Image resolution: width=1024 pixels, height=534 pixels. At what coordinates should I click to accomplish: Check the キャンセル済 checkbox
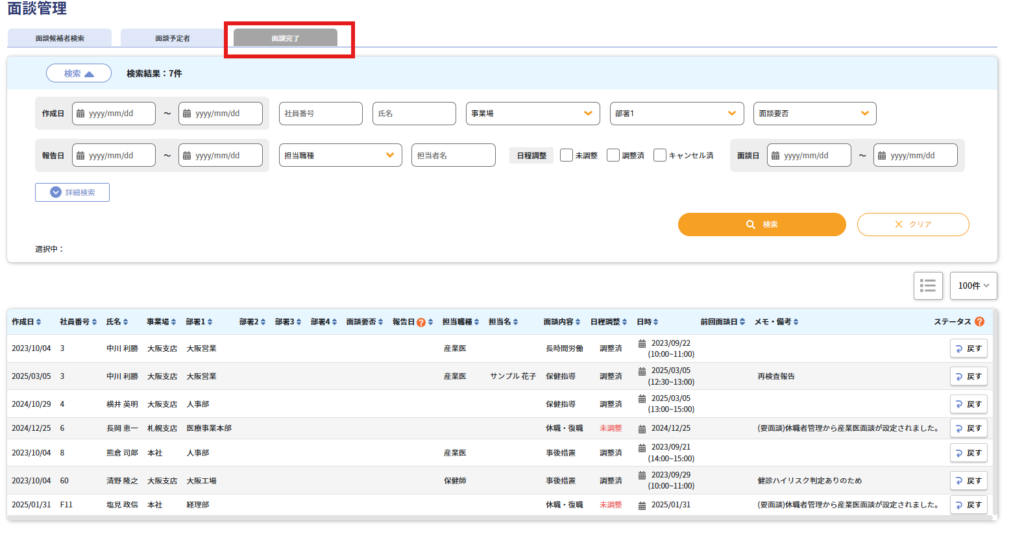pyautogui.click(x=659, y=155)
